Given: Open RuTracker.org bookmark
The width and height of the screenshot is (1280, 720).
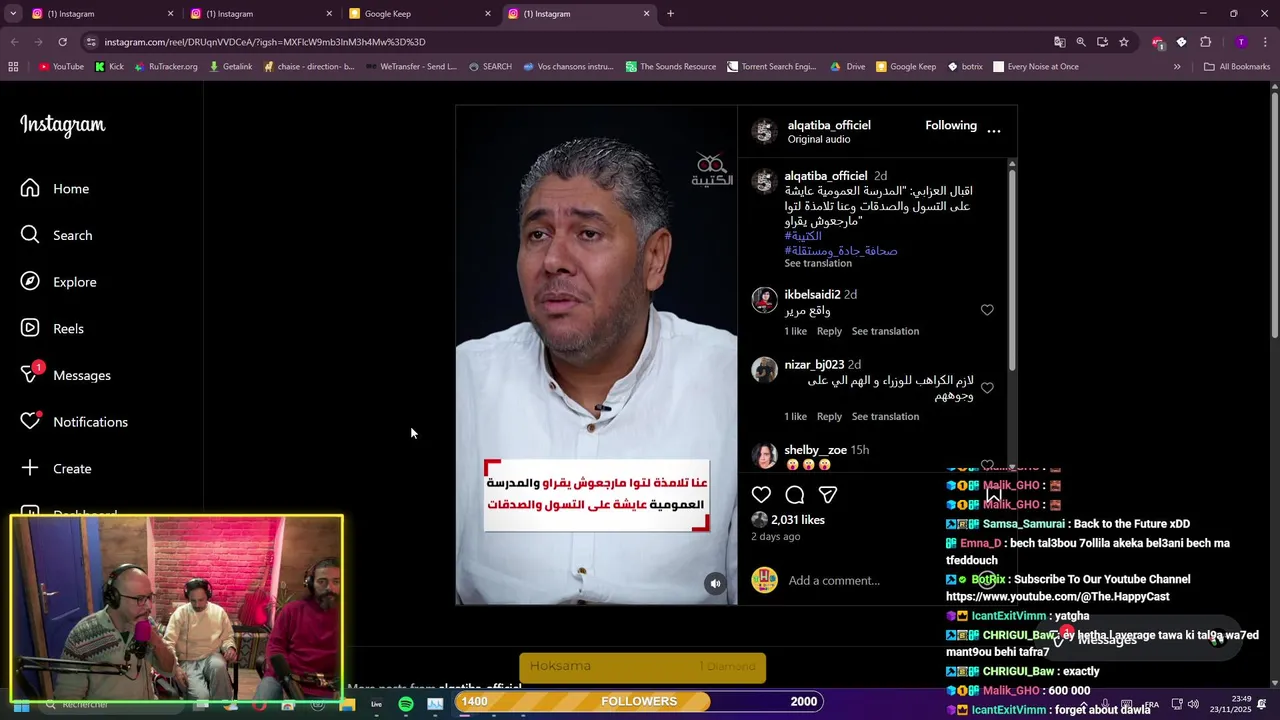Looking at the screenshot, I should (166, 67).
